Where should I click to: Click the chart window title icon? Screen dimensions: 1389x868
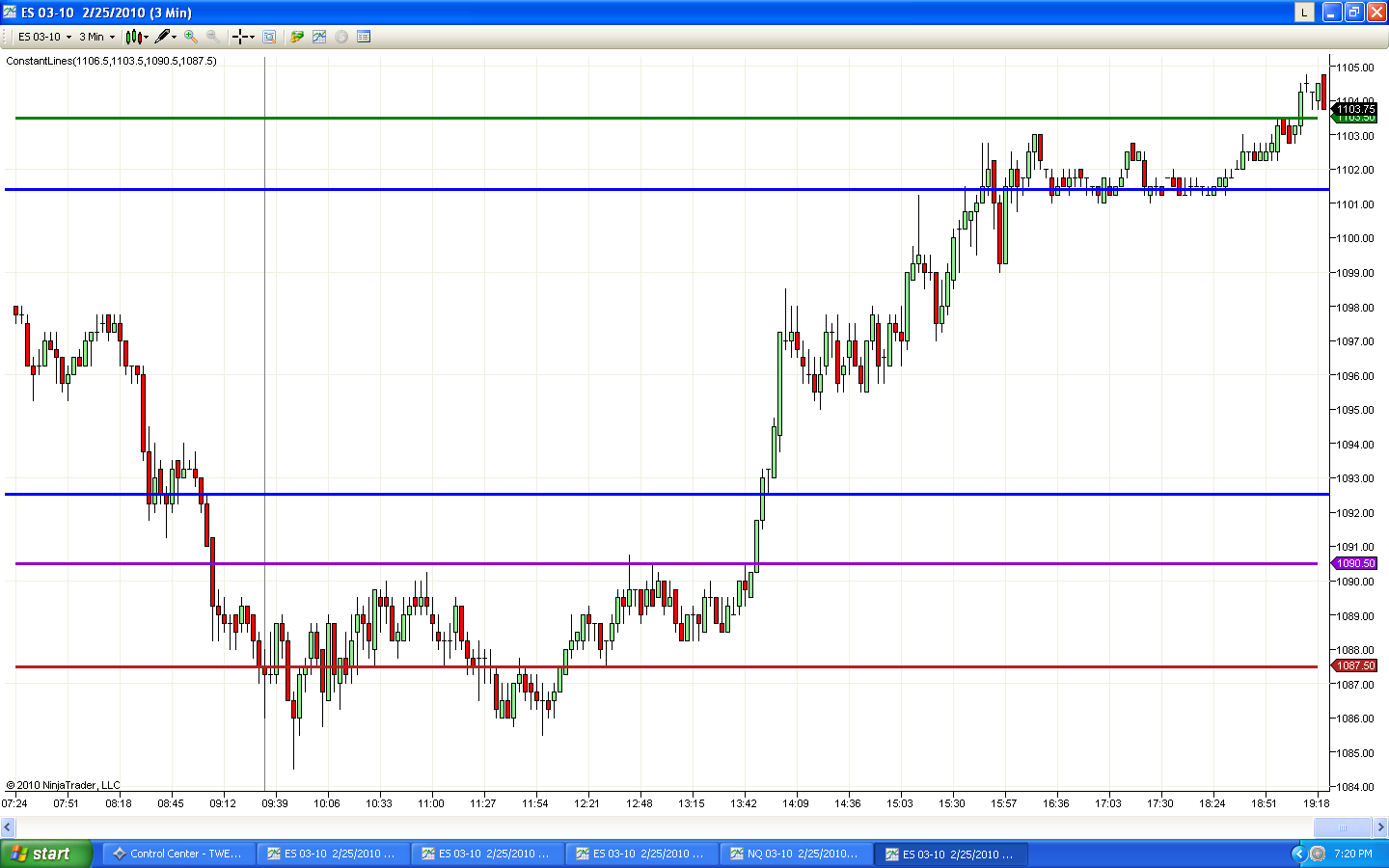coord(10,12)
